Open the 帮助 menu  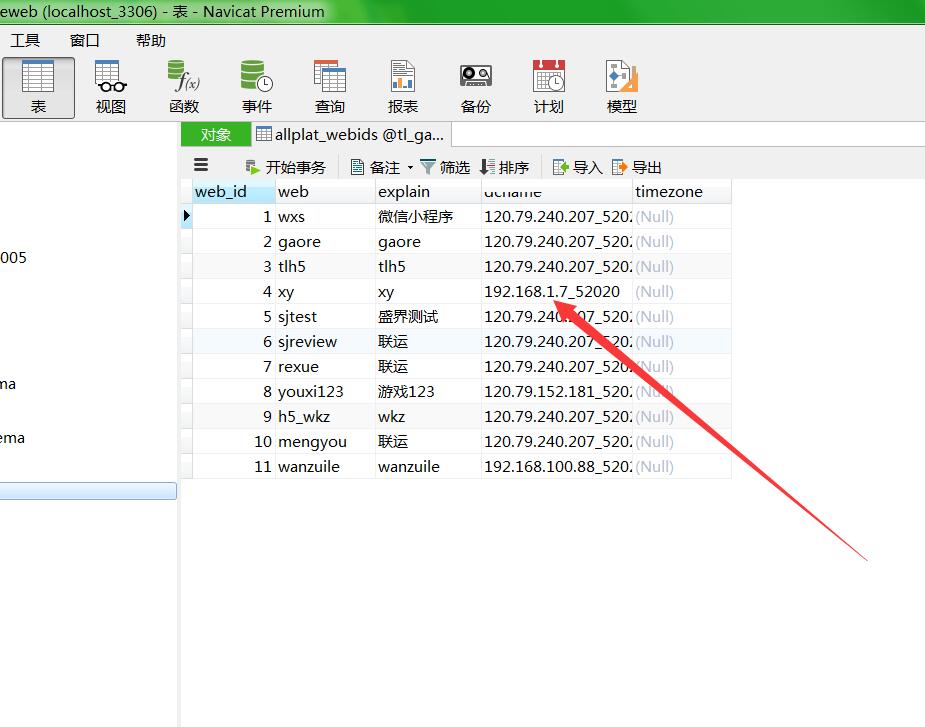(x=151, y=40)
